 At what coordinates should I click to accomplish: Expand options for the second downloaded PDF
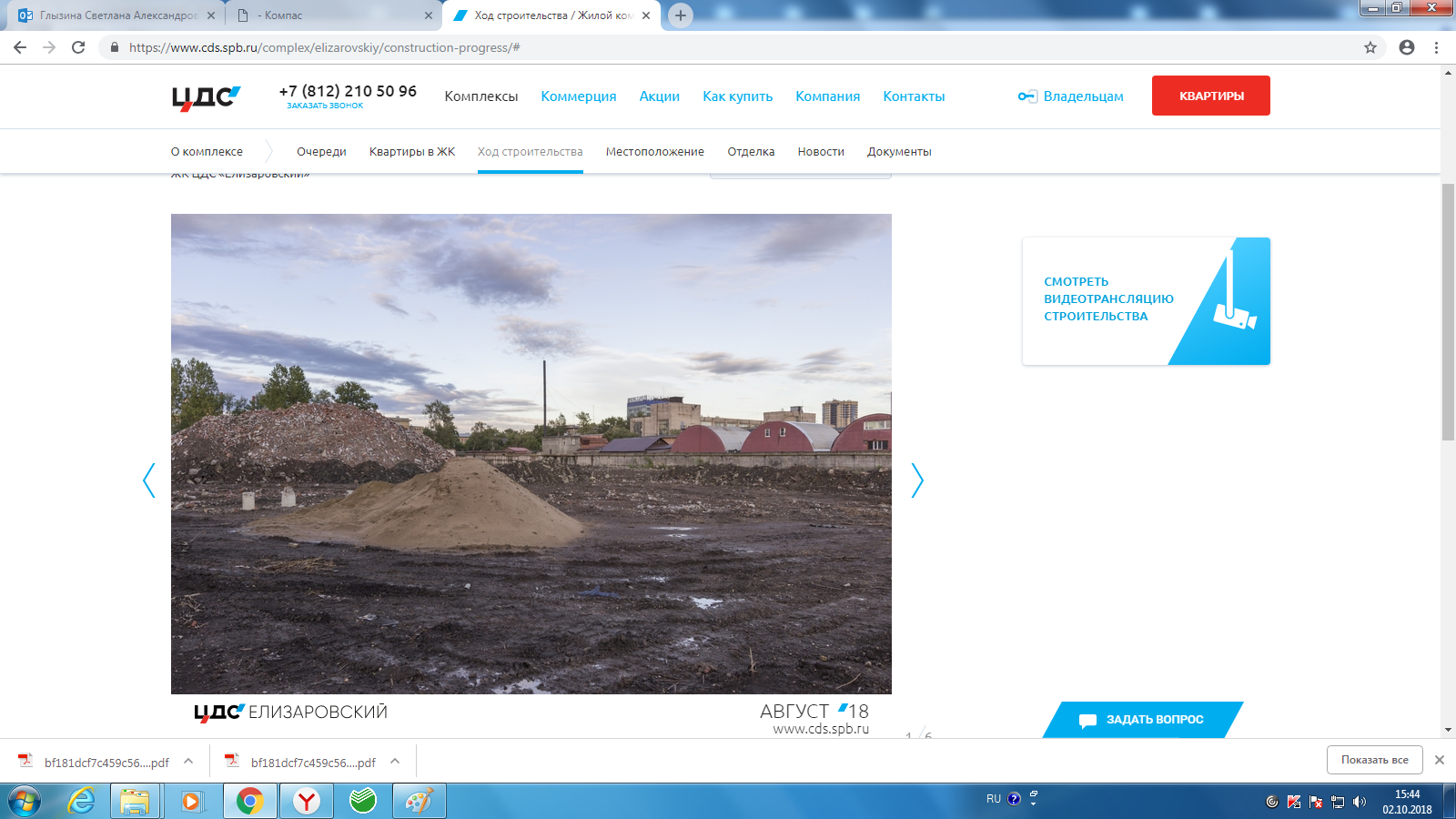(x=395, y=761)
